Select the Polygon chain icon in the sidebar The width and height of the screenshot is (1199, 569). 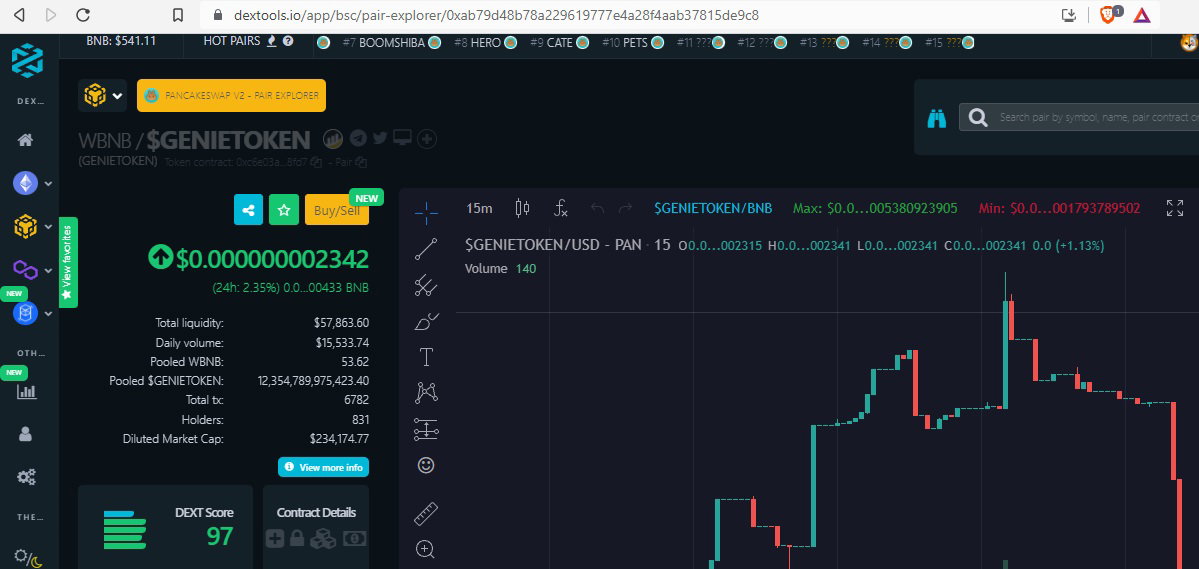(25, 269)
